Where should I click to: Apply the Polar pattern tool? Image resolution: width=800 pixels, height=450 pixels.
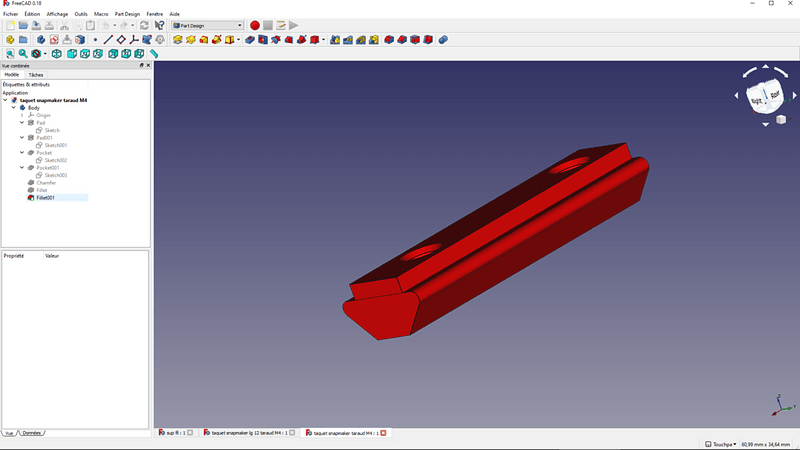(x=361, y=40)
